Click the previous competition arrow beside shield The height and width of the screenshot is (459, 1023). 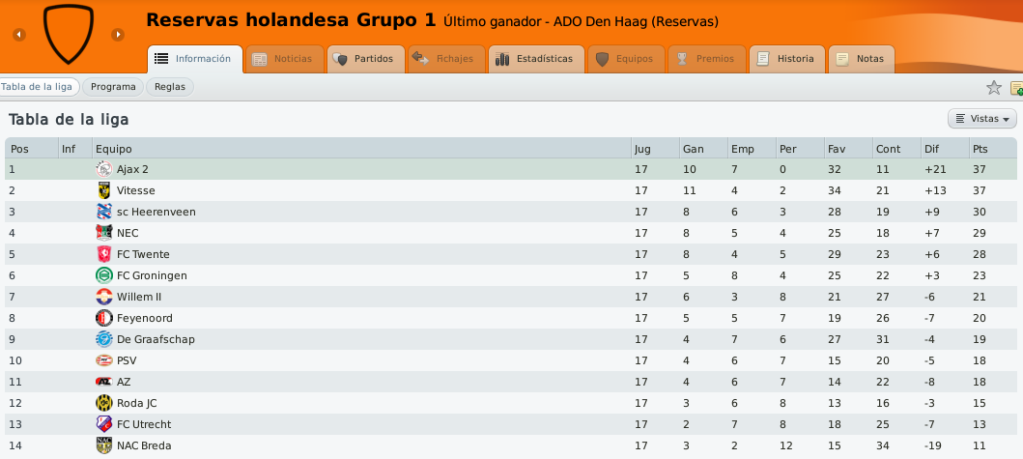coord(20,35)
